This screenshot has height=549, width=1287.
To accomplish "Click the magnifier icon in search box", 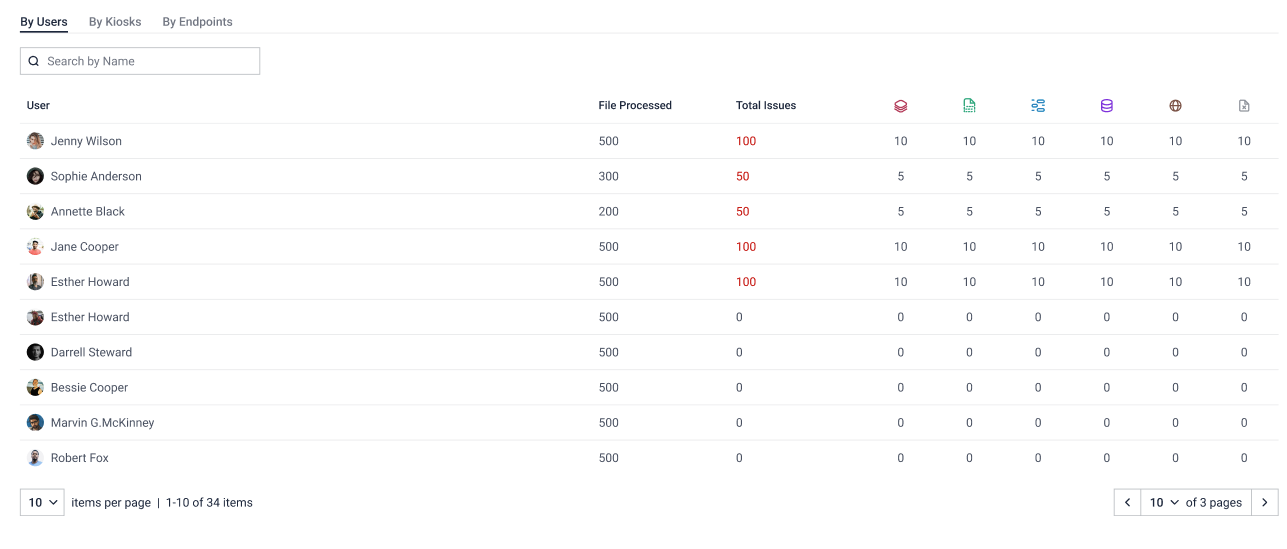I will tap(34, 61).
